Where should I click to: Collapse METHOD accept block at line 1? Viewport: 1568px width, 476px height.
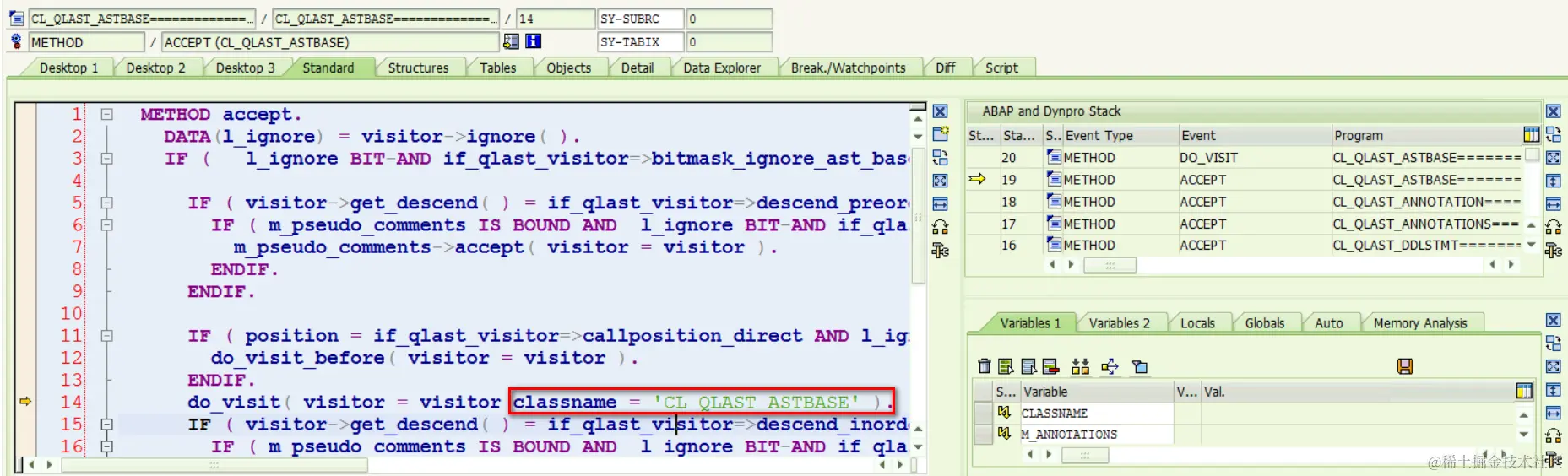(x=107, y=114)
